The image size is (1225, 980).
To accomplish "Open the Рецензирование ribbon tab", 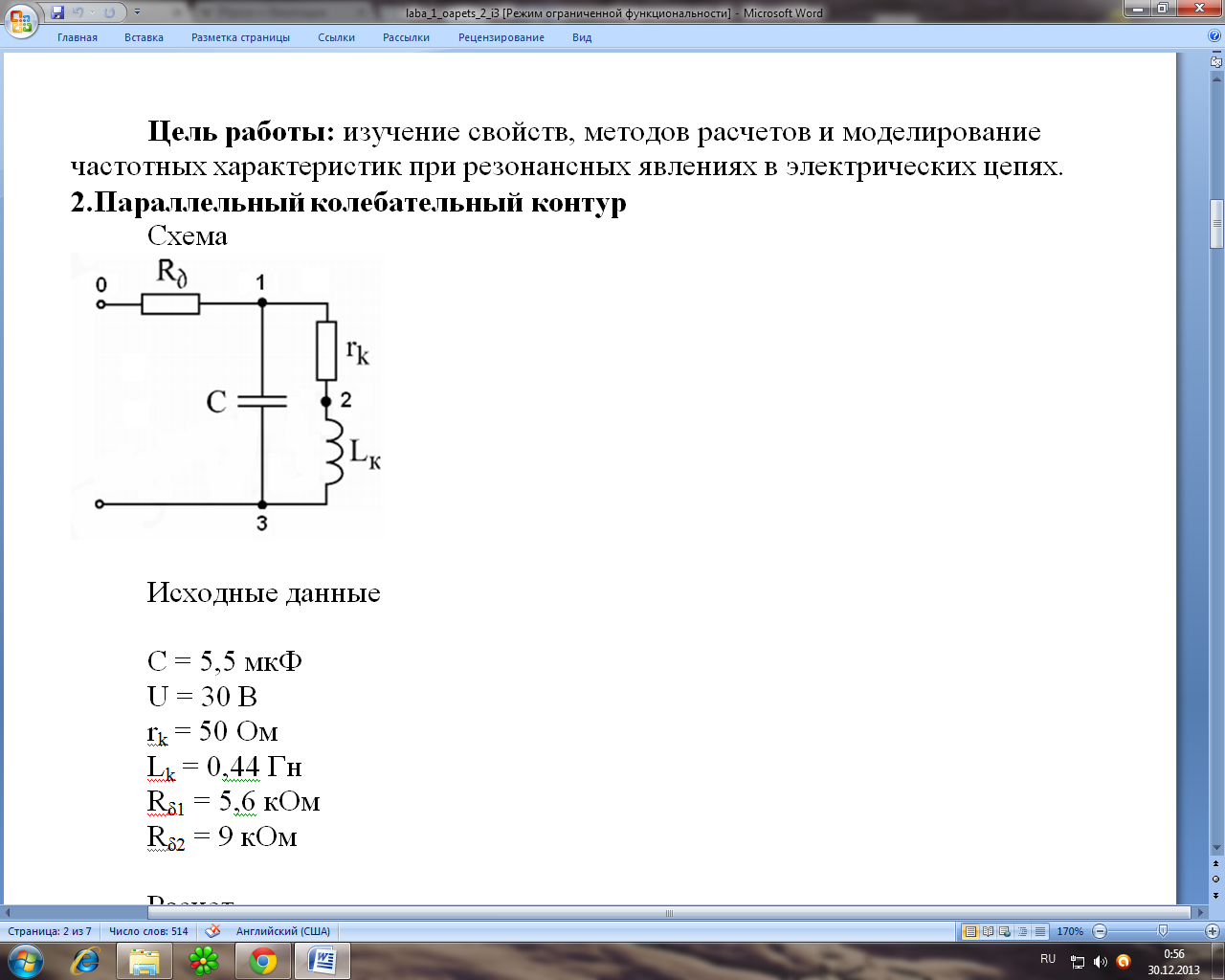I will (x=501, y=37).
